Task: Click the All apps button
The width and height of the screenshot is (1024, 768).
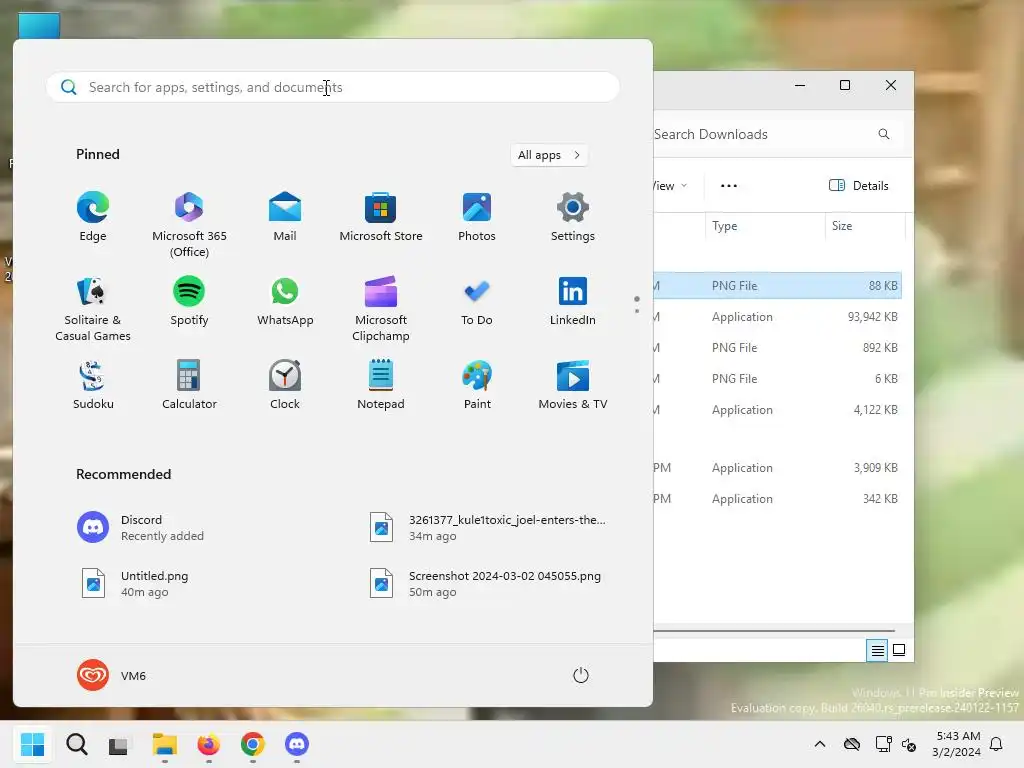Action: point(549,155)
